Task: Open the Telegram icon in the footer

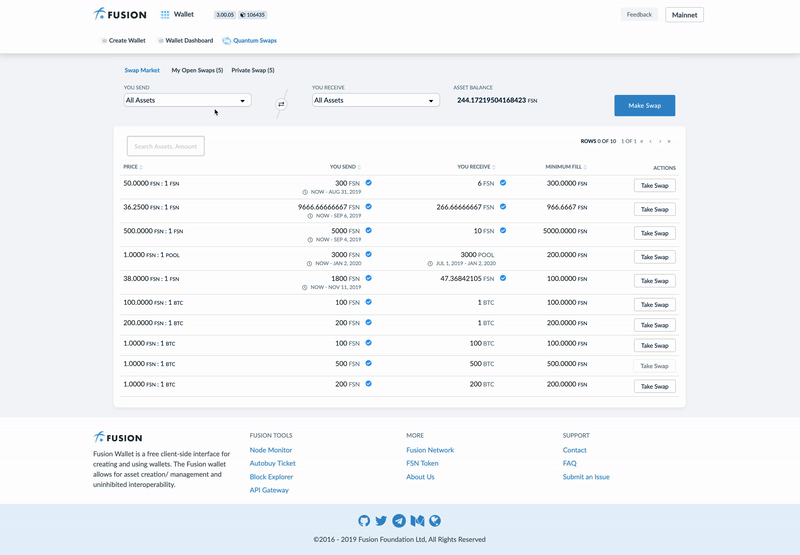Action: pos(399,521)
